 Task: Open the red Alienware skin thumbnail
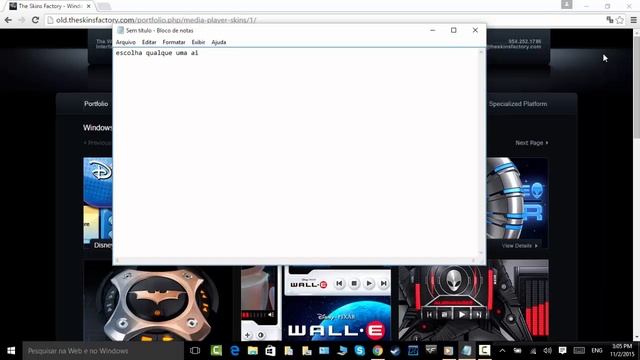[x=473, y=301]
